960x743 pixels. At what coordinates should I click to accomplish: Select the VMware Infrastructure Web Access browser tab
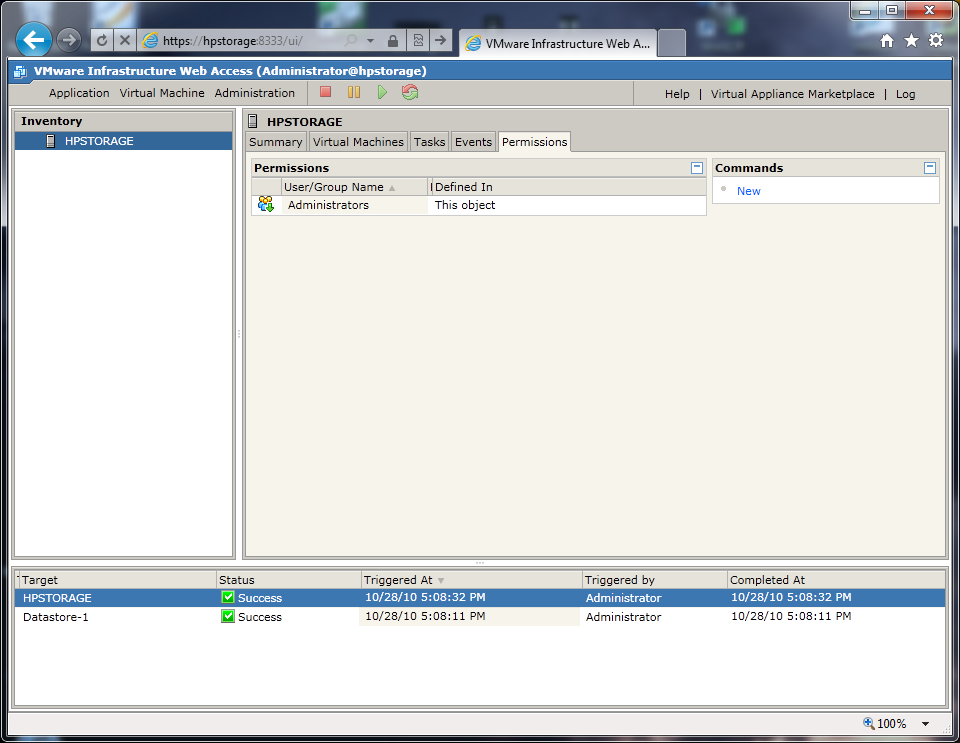click(x=558, y=43)
